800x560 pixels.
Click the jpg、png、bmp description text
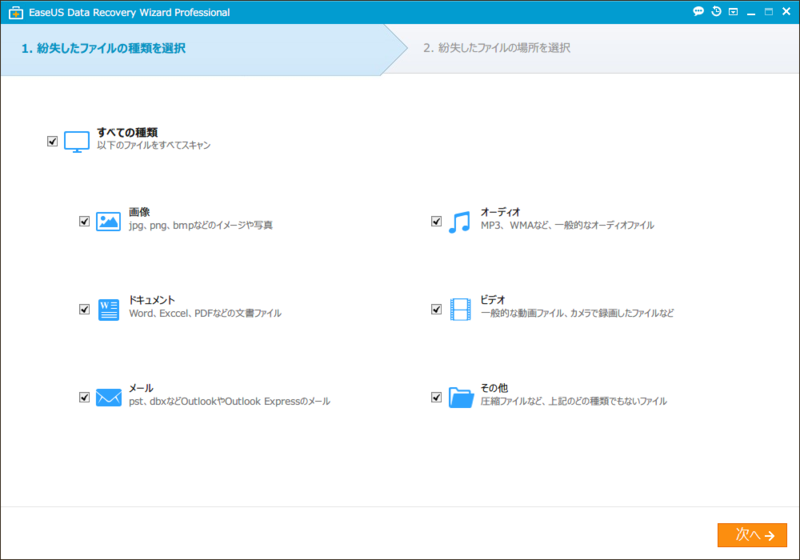(201, 225)
